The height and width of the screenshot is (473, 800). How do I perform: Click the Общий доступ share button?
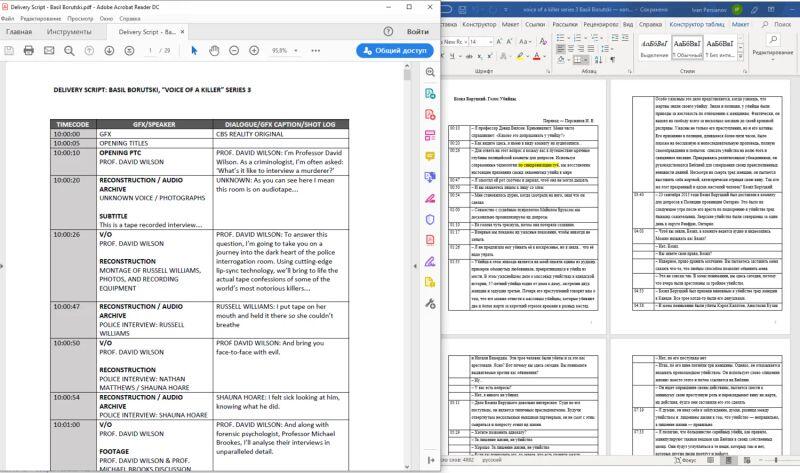tap(394, 50)
